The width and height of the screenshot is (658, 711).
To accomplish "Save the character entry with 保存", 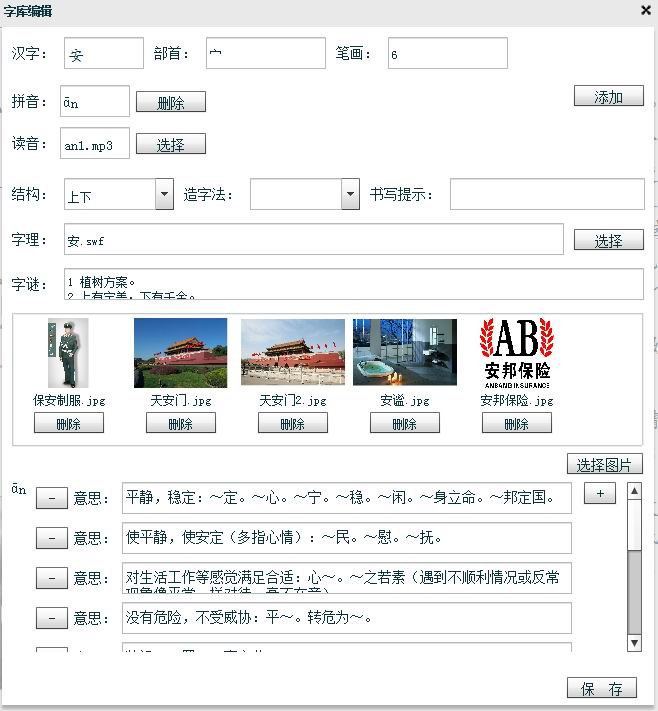I will [602, 689].
